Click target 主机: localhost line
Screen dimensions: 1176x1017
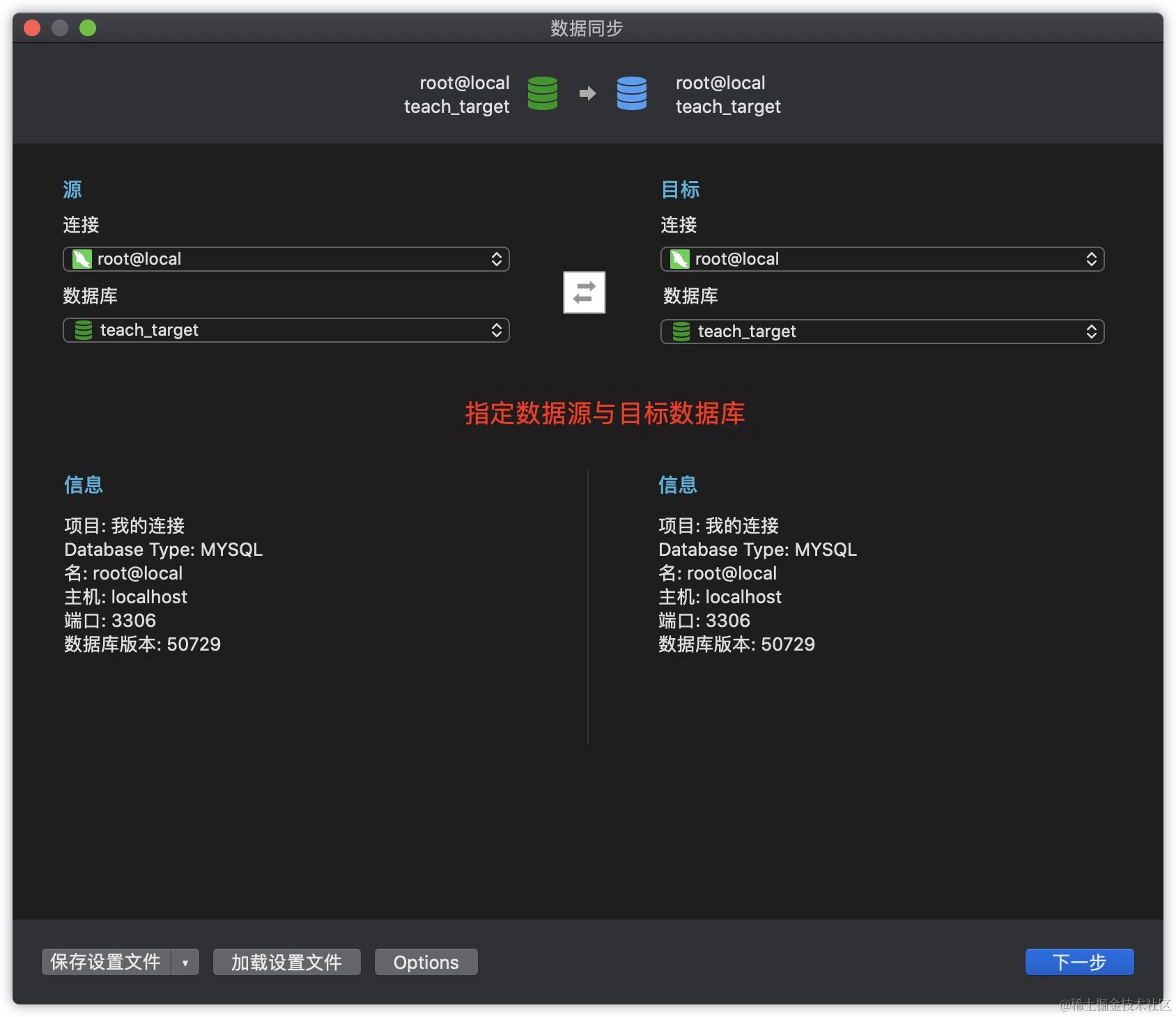pyautogui.click(x=720, y=597)
